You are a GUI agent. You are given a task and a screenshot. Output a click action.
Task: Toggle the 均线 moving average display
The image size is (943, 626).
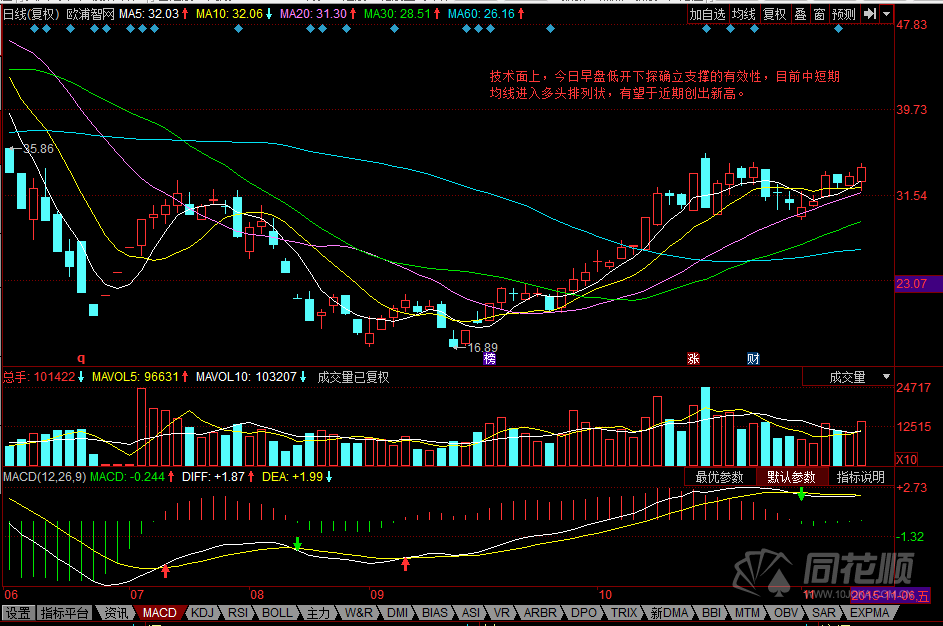pyautogui.click(x=743, y=14)
